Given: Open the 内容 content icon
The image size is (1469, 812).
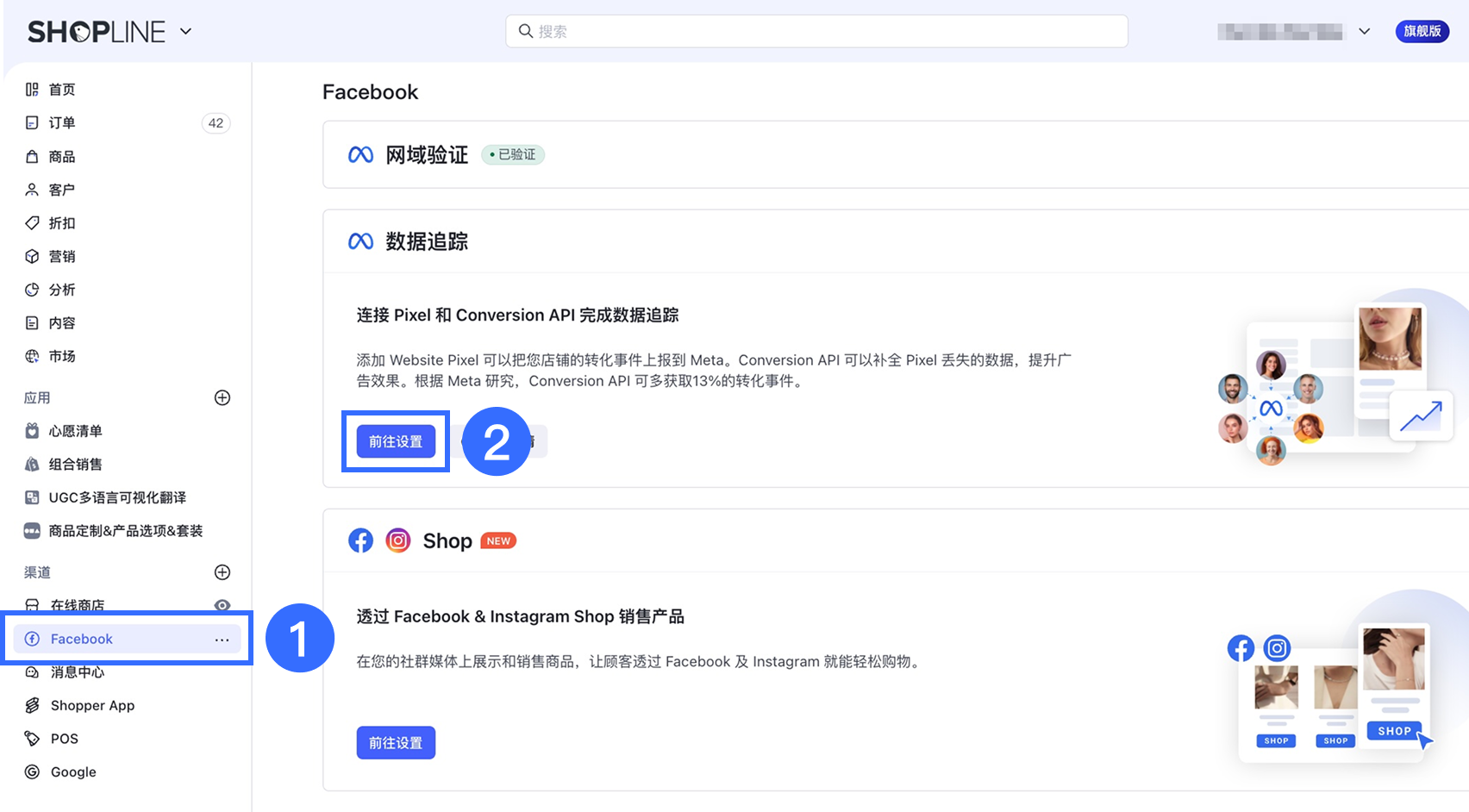Looking at the screenshot, I should point(32,322).
